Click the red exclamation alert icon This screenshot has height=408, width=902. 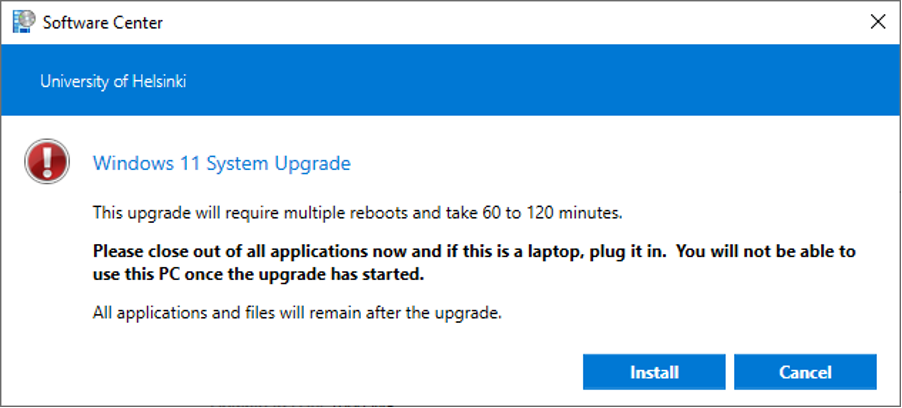point(47,161)
